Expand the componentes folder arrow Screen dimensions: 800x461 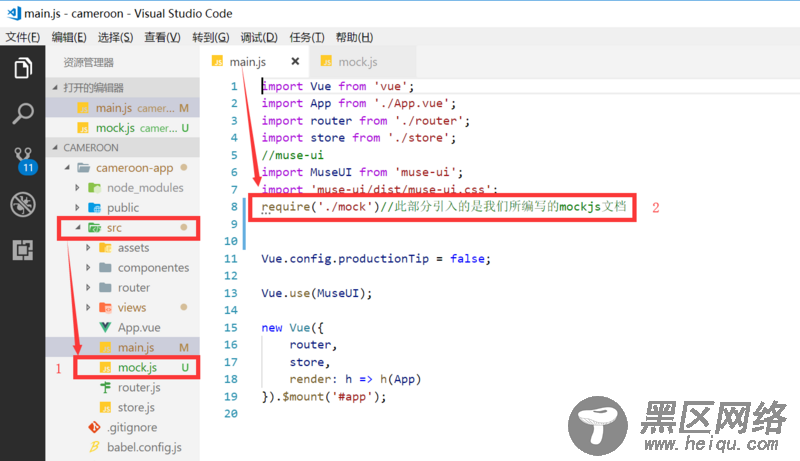[88, 268]
